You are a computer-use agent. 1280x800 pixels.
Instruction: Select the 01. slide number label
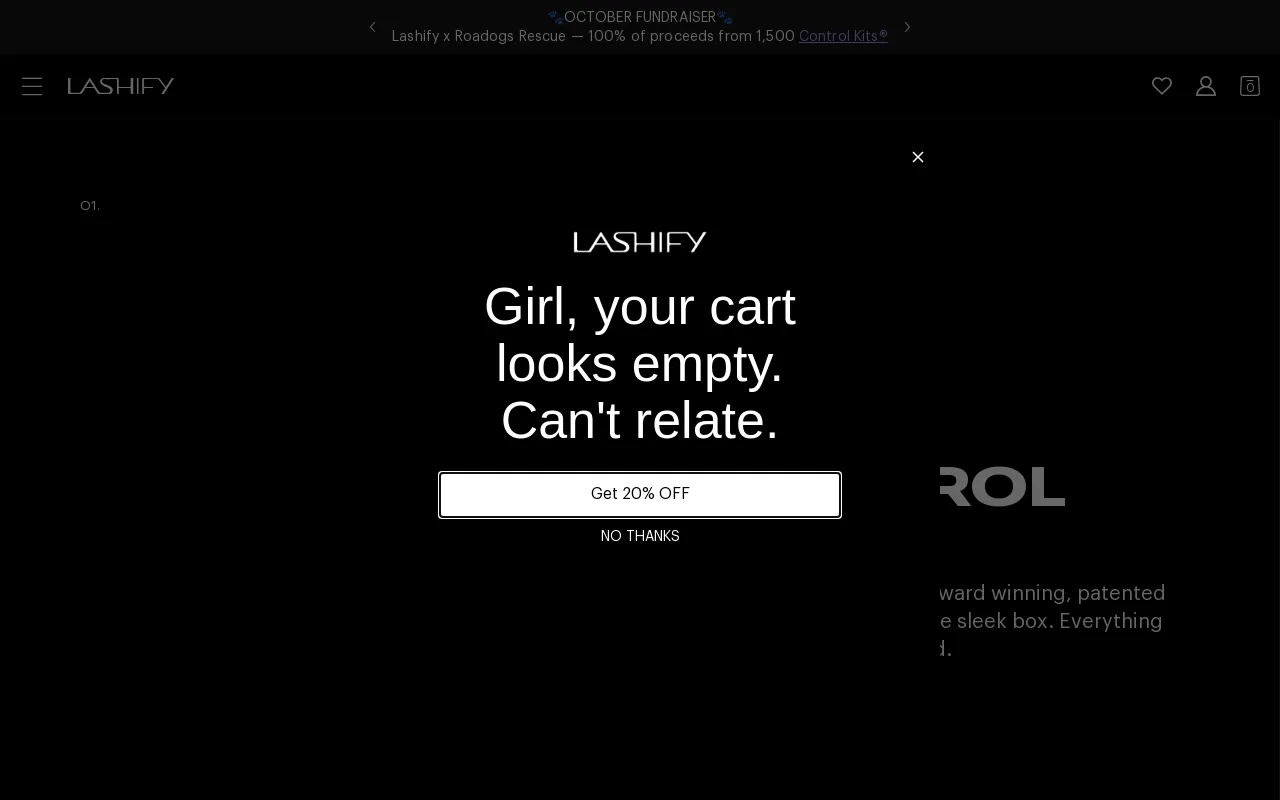tap(90, 206)
